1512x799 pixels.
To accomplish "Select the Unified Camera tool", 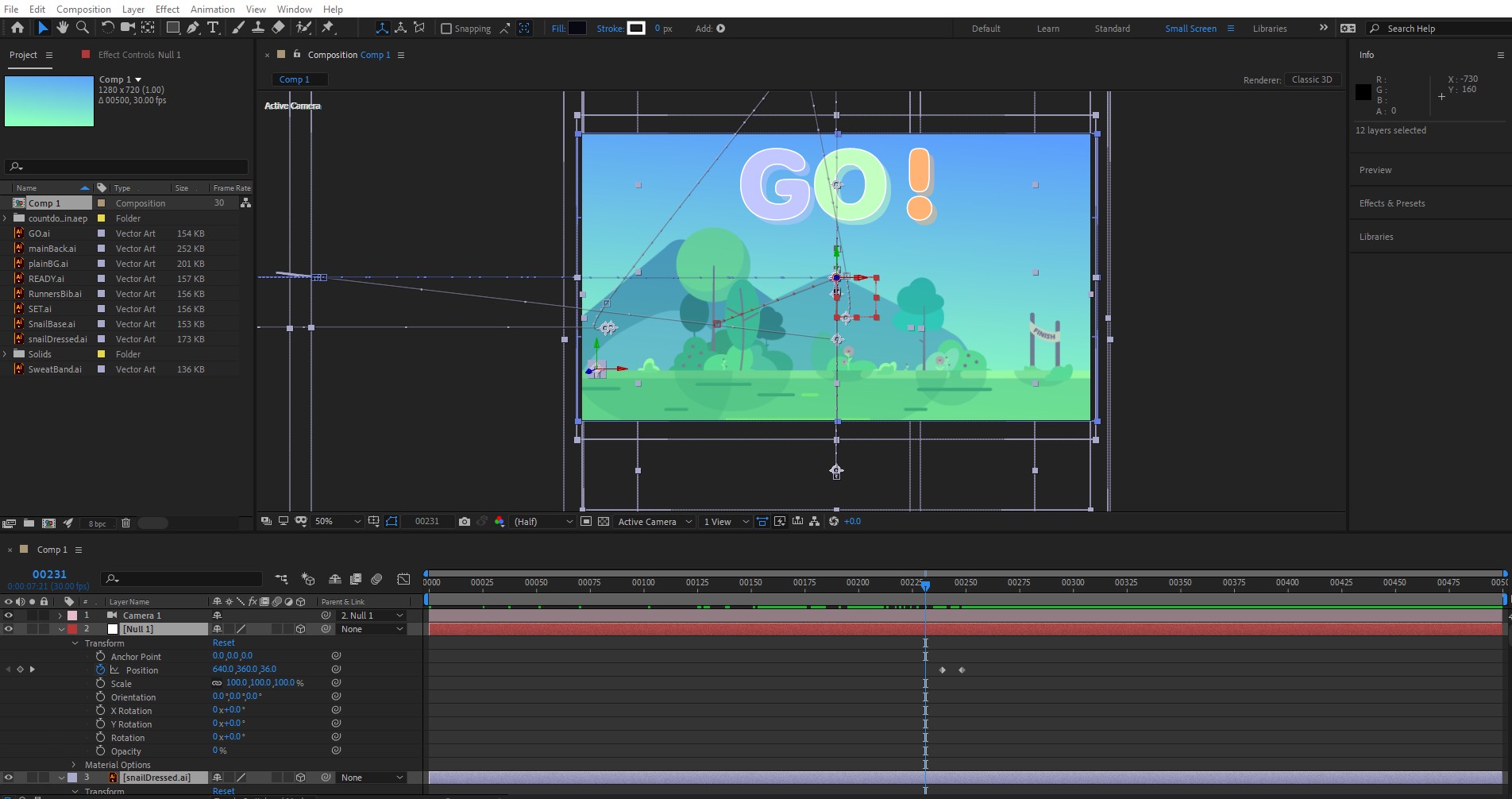I will click(x=127, y=28).
